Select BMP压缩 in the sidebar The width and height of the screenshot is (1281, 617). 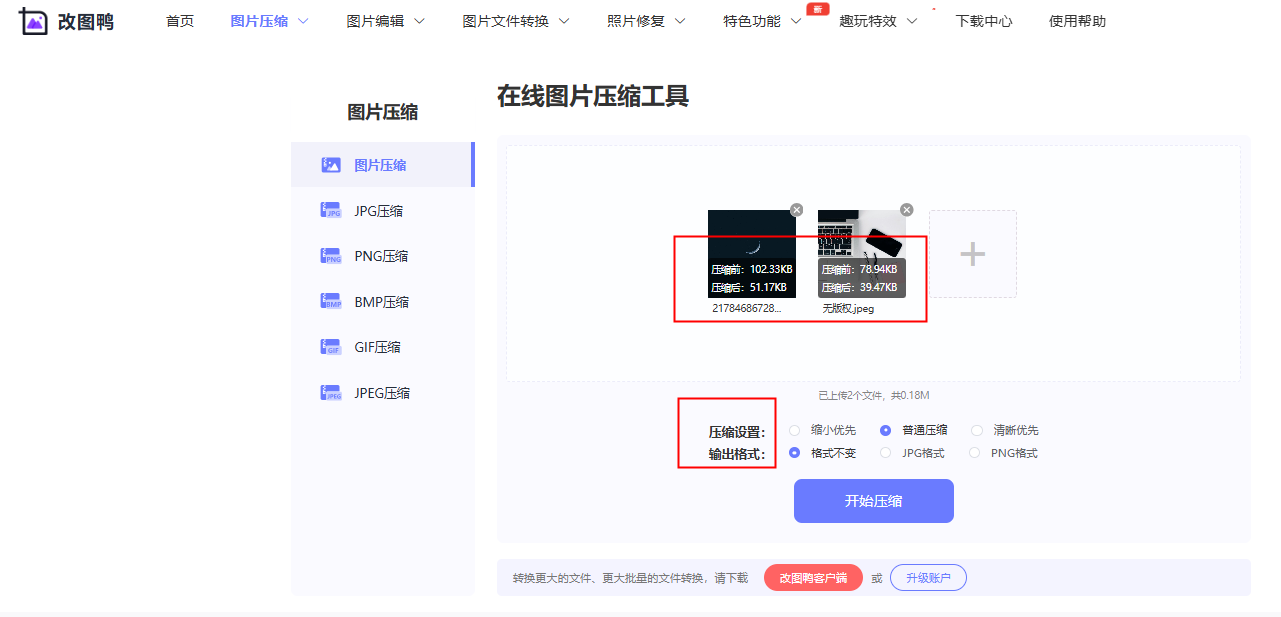[382, 301]
